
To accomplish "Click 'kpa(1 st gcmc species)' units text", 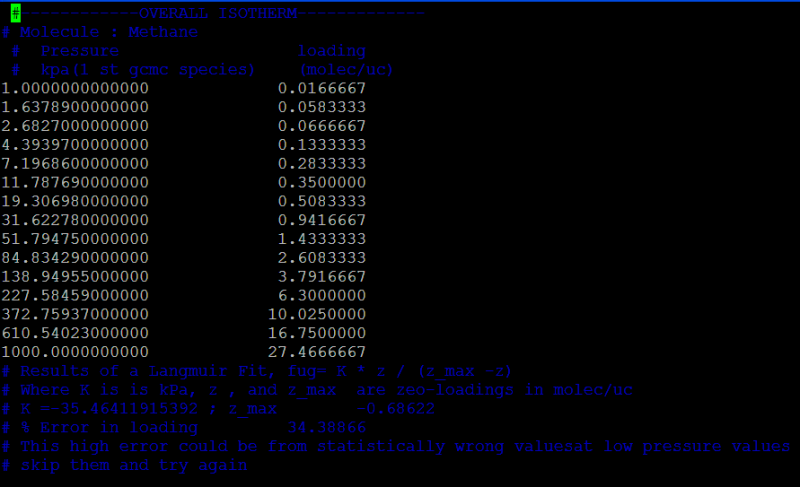I will pos(147,70).
